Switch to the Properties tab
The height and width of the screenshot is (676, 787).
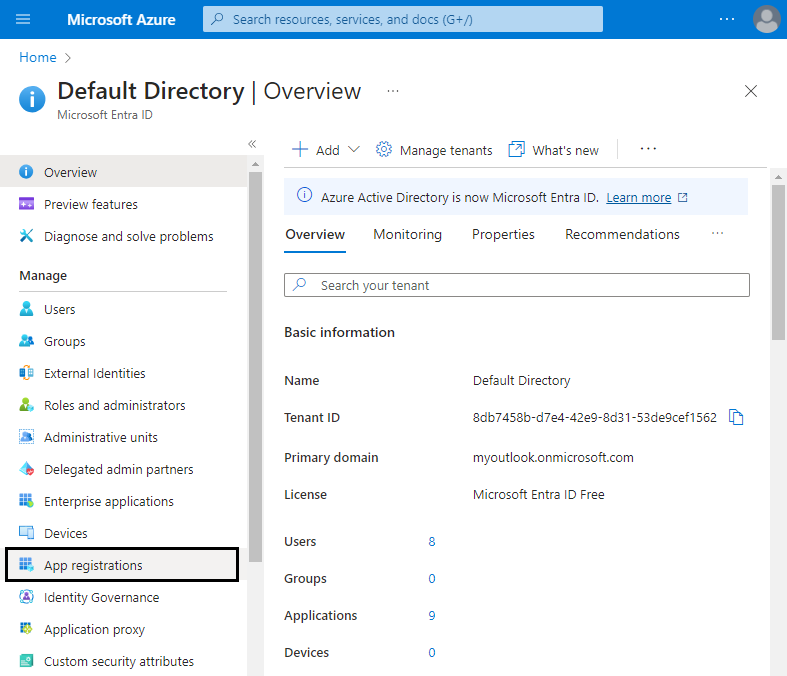[503, 234]
